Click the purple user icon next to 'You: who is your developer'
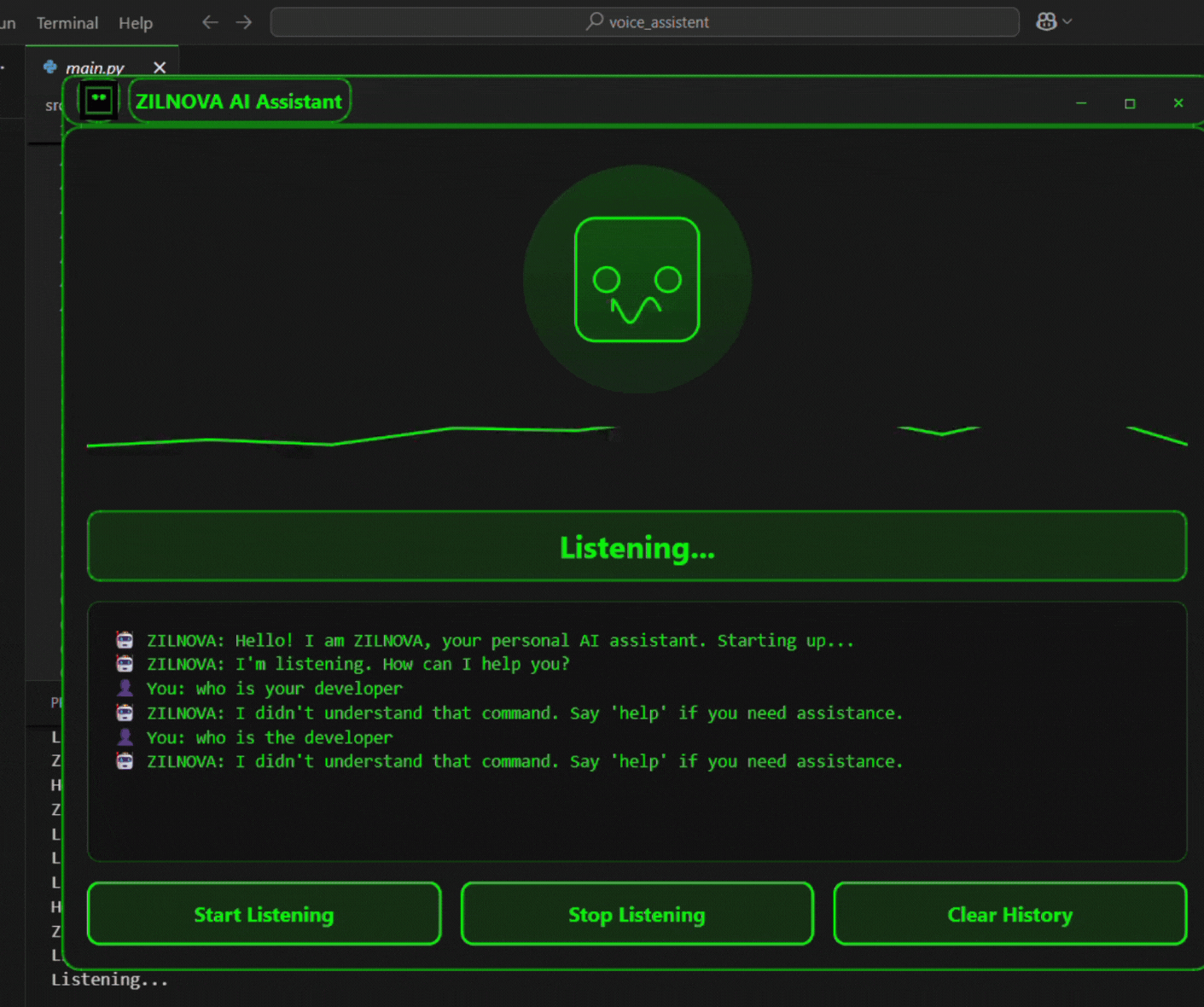The height and width of the screenshot is (1007, 1204). point(125,688)
